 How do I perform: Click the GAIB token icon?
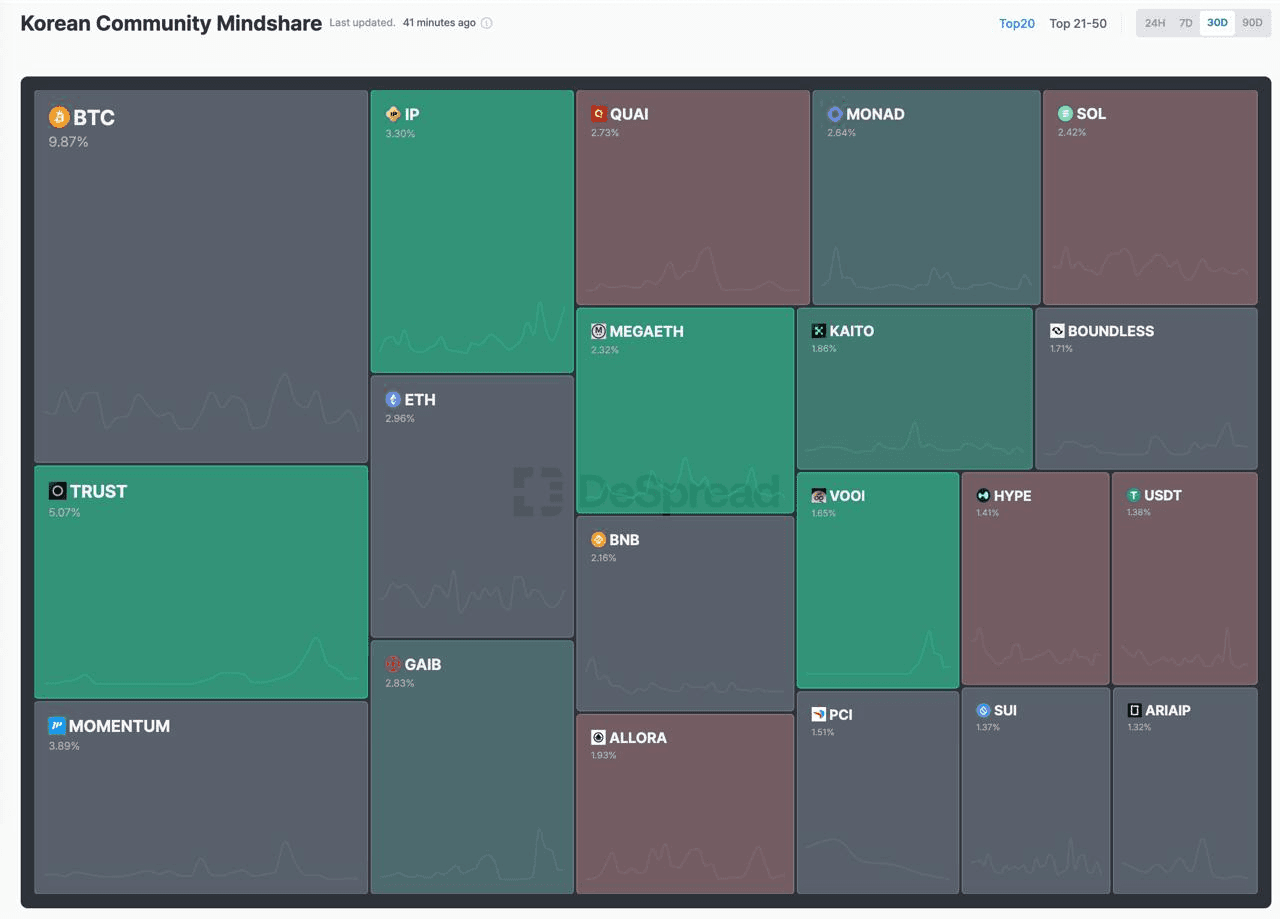(393, 664)
